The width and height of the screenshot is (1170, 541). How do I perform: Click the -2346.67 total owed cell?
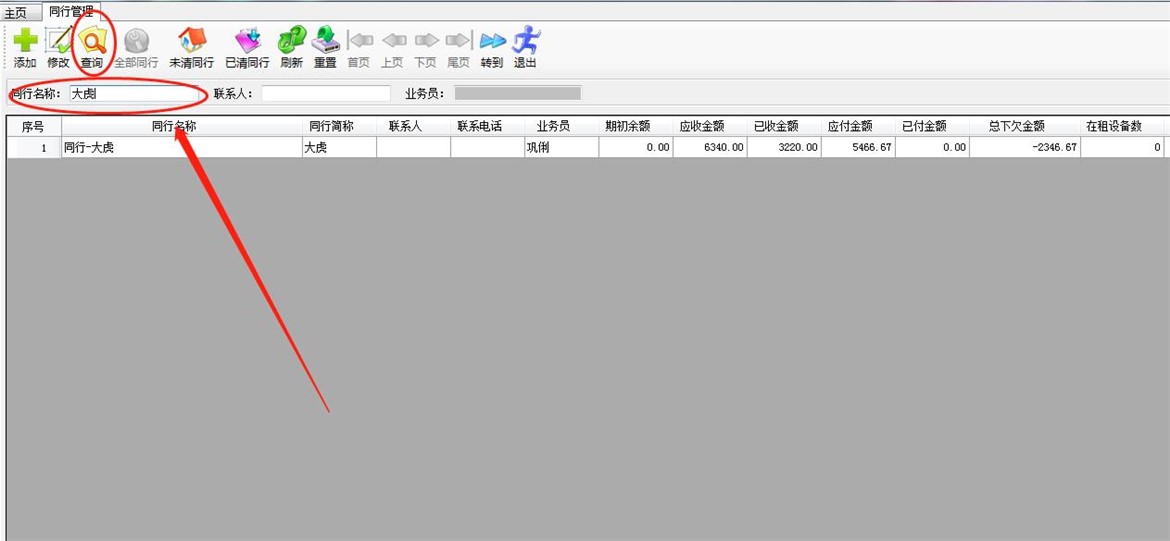coord(1025,147)
